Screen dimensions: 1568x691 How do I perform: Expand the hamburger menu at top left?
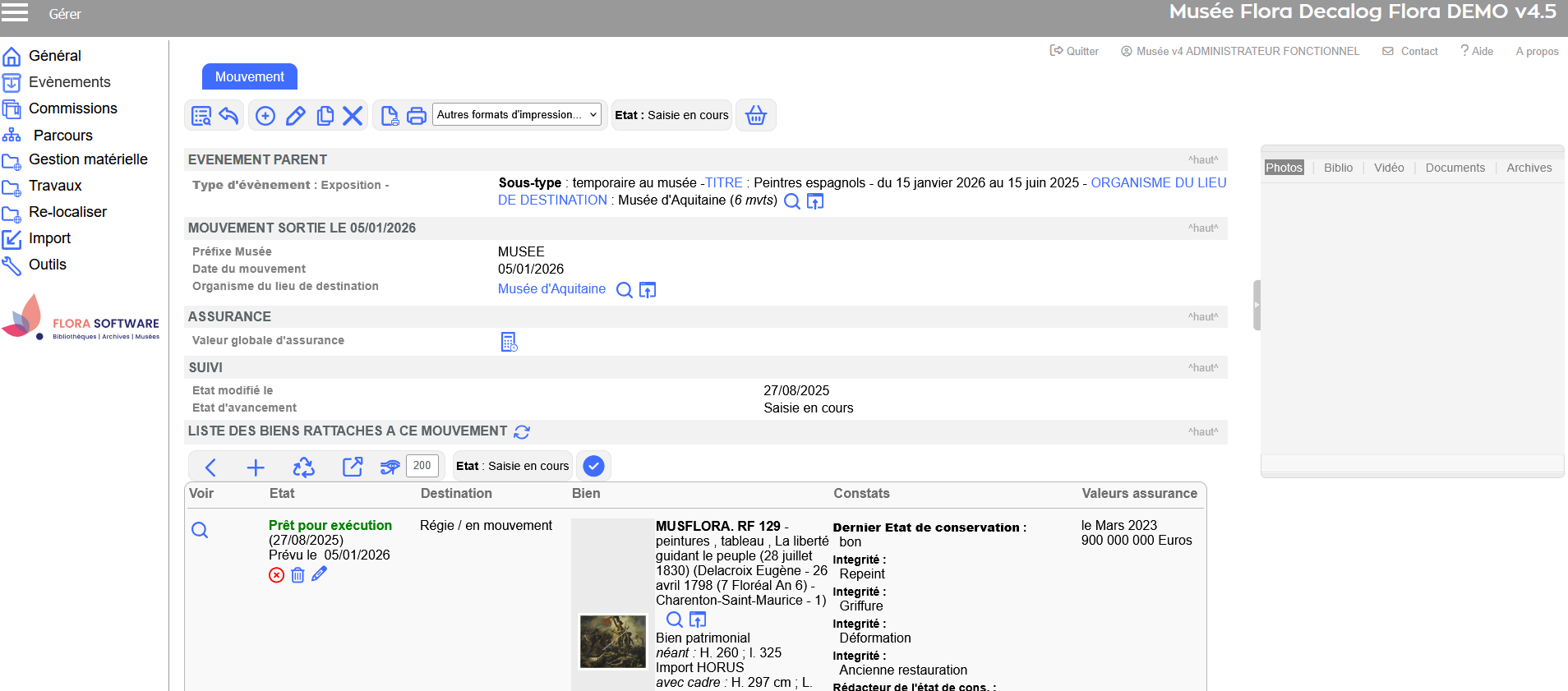coord(15,12)
